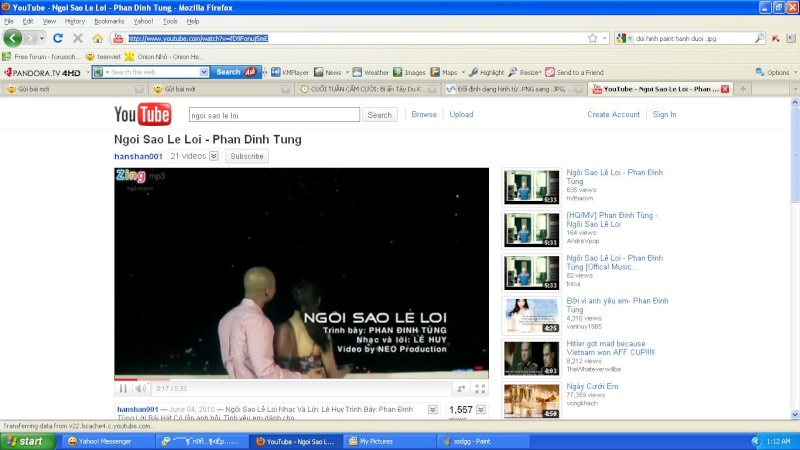Open the View menu

pos(49,21)
